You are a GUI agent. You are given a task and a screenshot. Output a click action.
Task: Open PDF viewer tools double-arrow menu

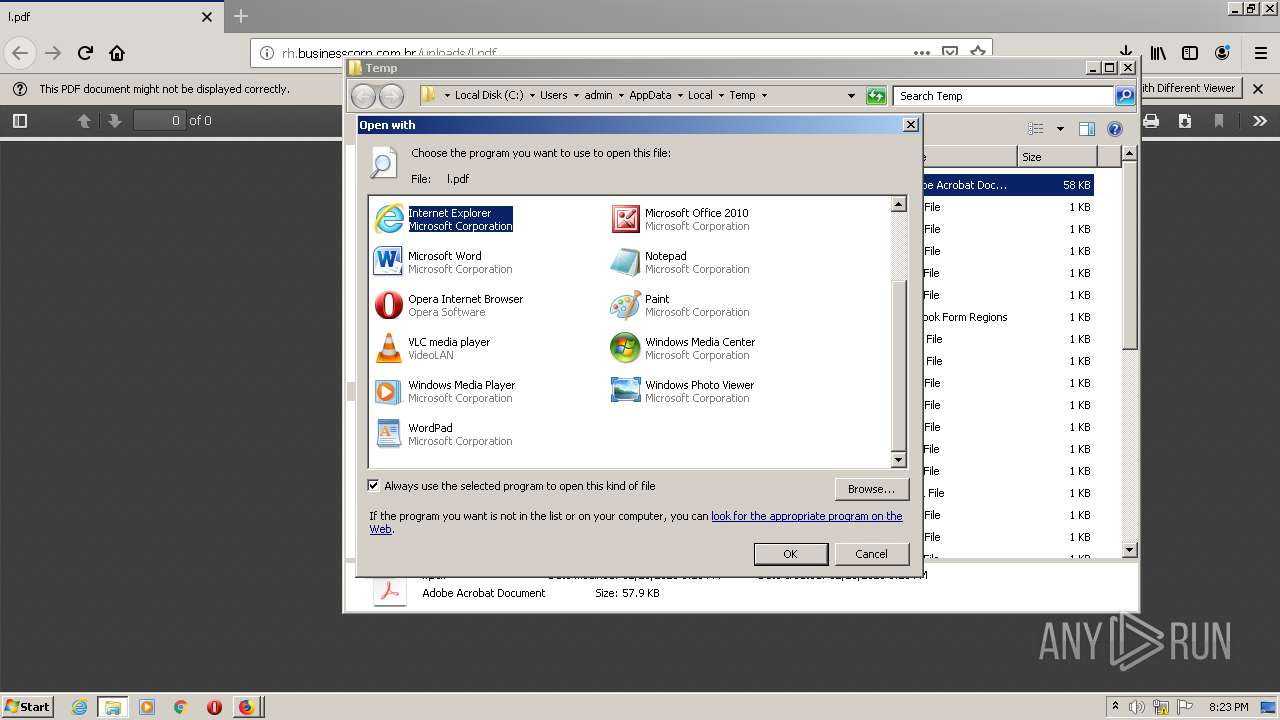click(x=1259, y=121)
